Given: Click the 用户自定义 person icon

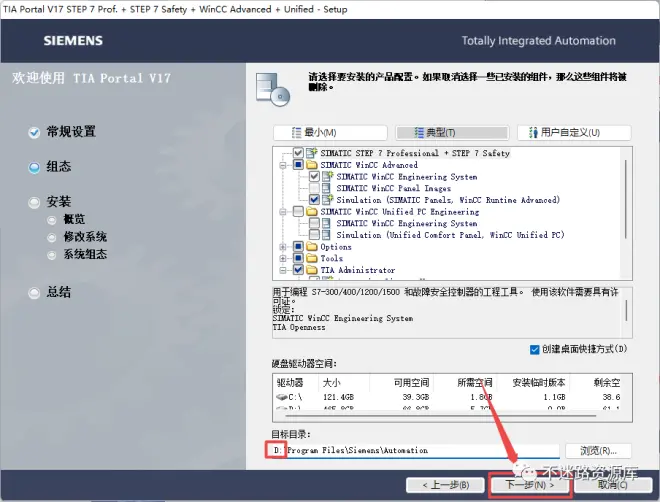Looking at the screenshot, I should pyautogui.click(x=533, y=133).
